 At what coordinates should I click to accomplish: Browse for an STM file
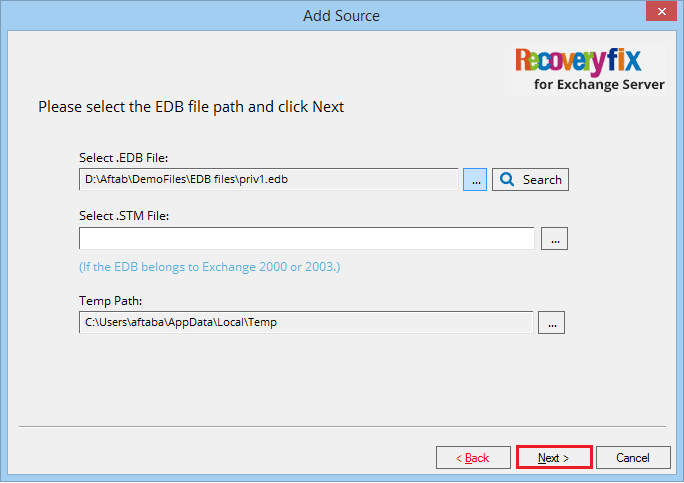click(554, 239)
